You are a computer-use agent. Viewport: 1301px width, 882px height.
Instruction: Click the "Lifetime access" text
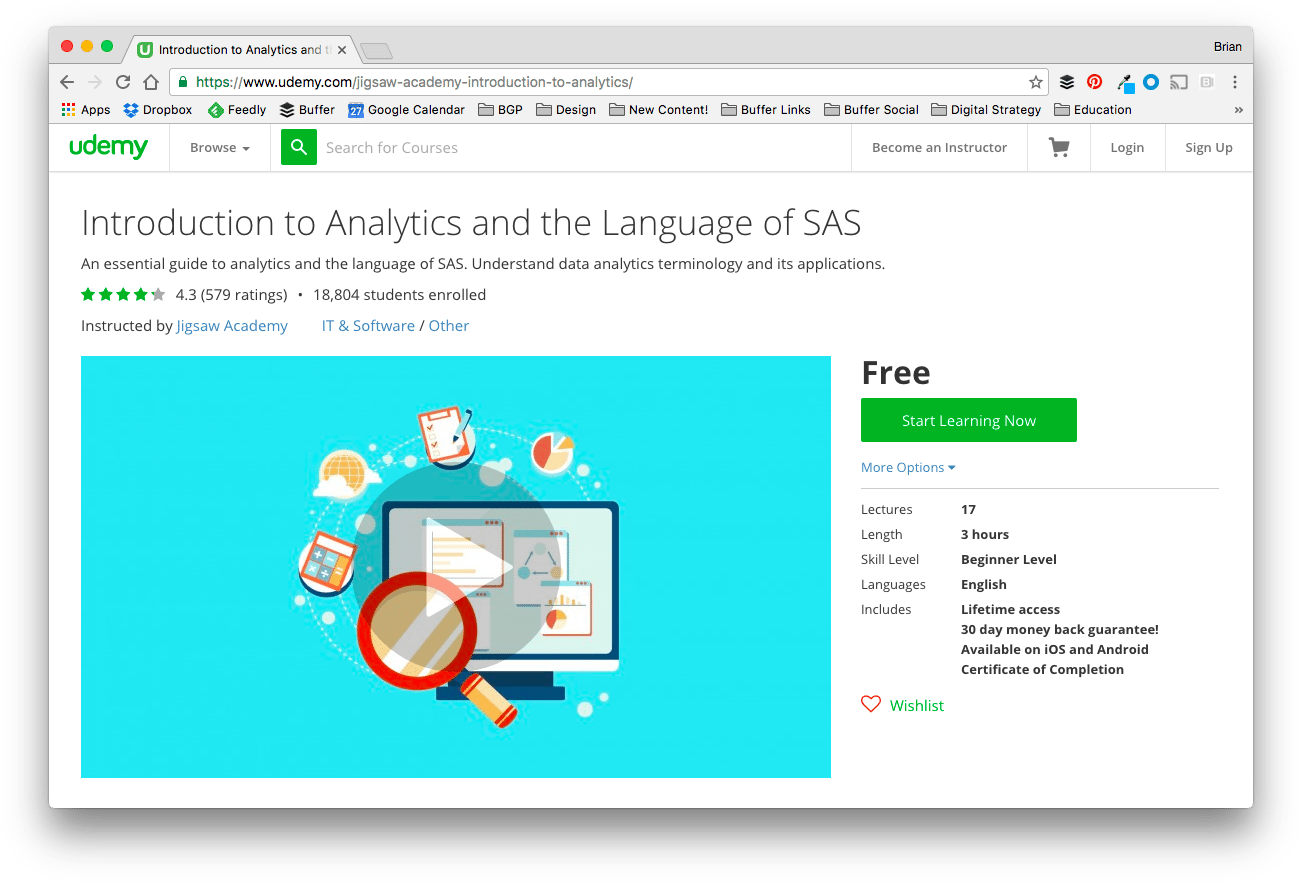1010,609
